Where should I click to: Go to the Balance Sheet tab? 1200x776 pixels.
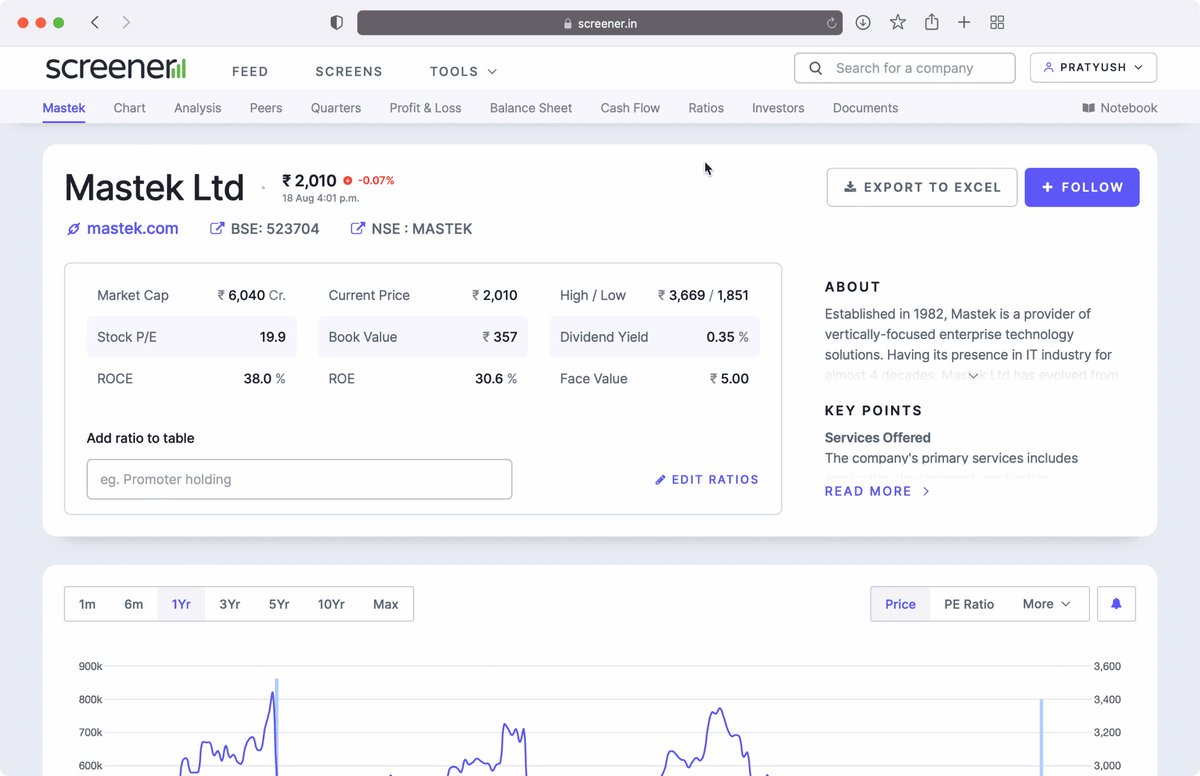tap(531, 108)
